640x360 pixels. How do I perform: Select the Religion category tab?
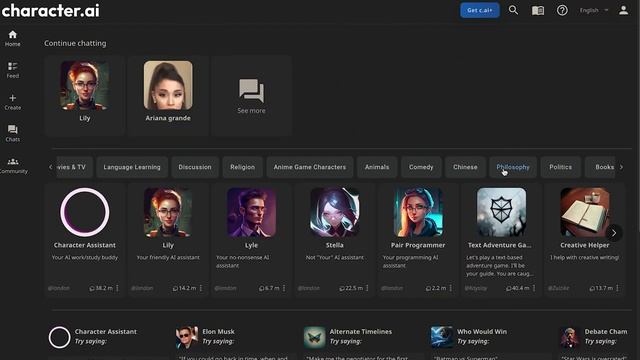[242, 167]
